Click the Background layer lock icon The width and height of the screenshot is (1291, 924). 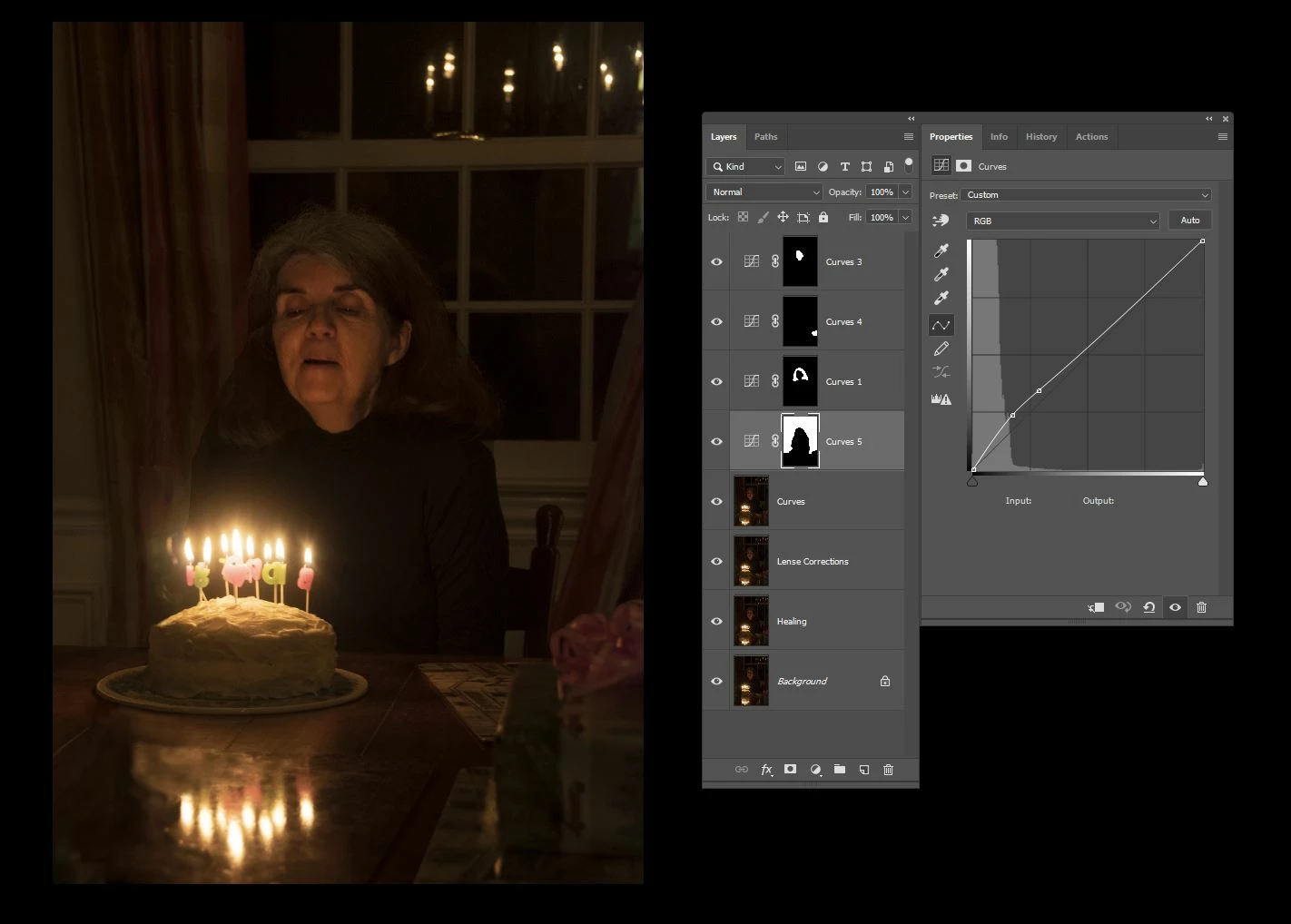coord(885,681)
